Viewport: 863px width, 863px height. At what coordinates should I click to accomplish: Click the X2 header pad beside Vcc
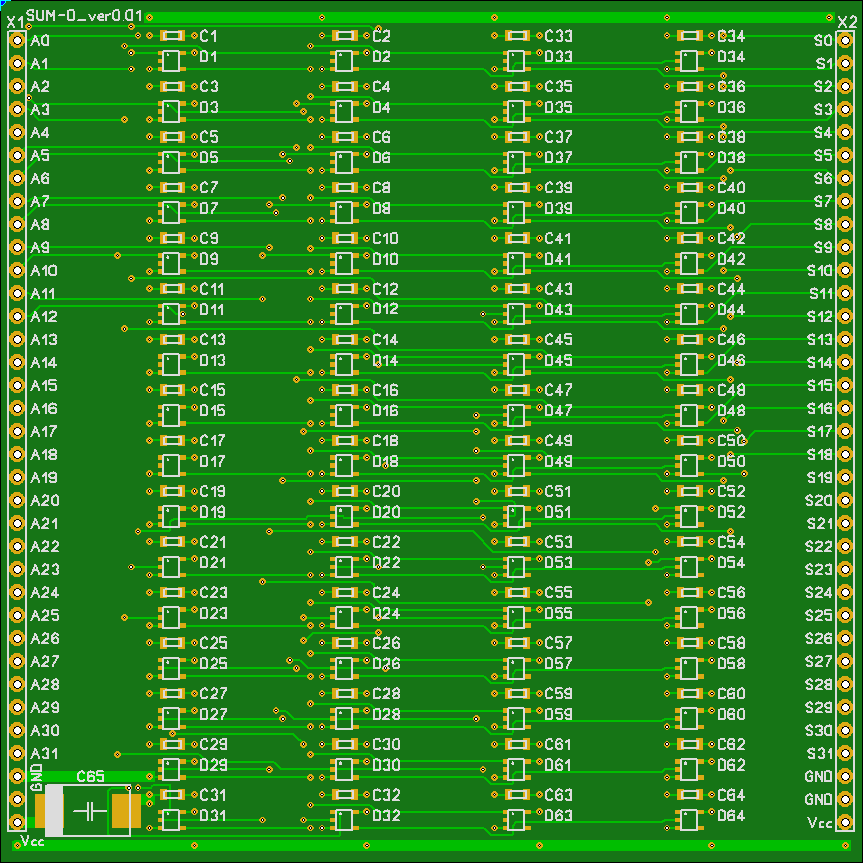tap(845, 822)
